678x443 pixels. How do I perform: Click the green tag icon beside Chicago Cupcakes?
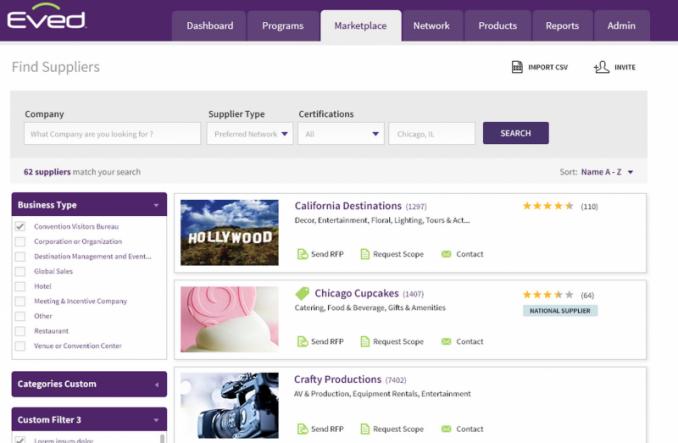pyautogui.click(x=302, y=294)
